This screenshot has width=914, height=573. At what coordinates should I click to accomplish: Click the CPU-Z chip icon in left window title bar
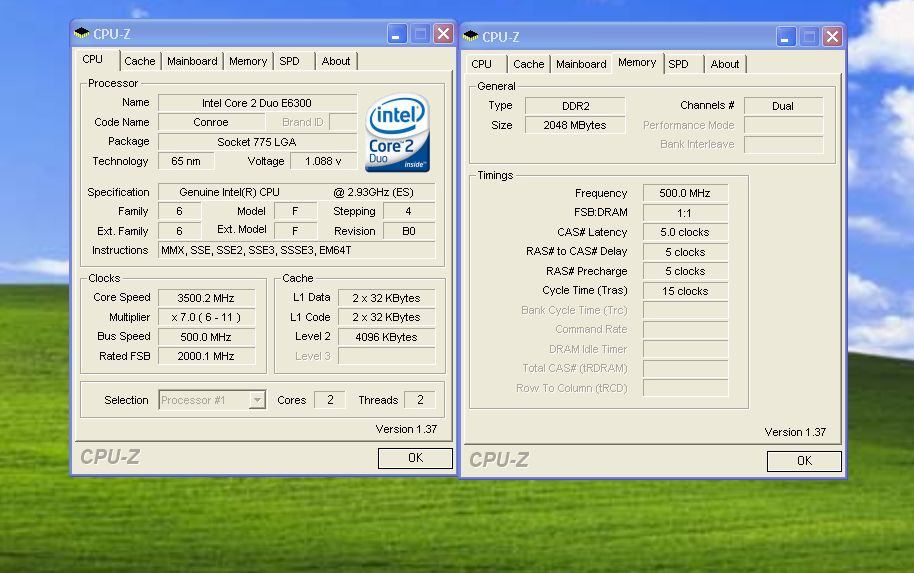tap(82, 34)
